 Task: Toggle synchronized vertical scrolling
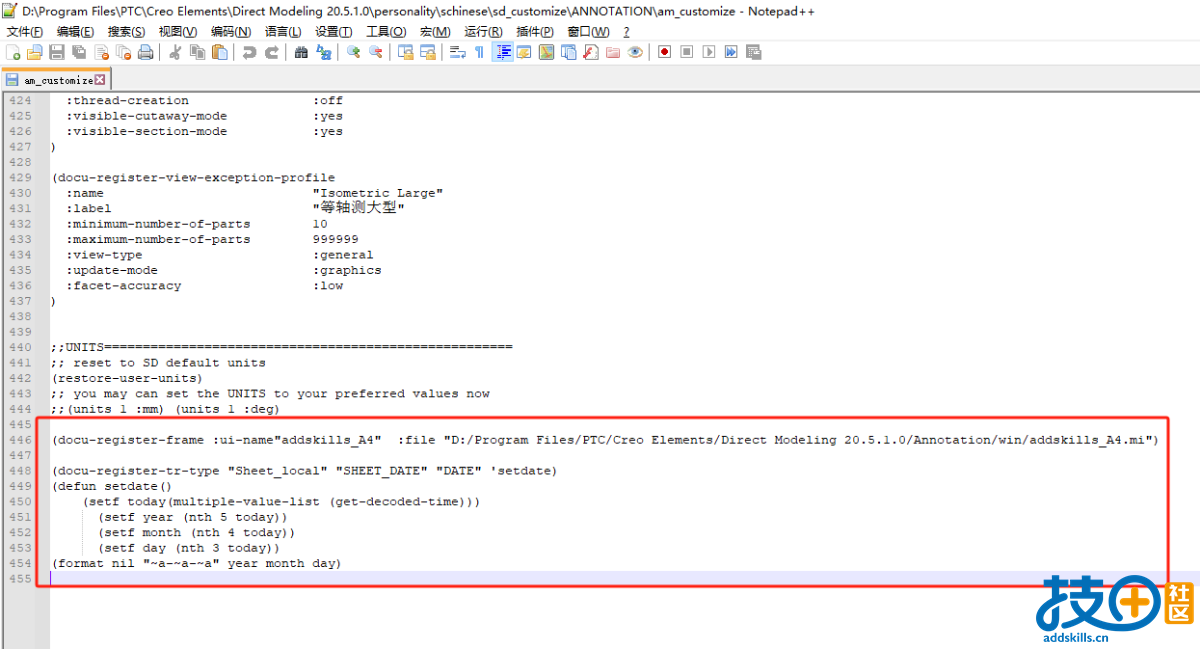point(405,52)
